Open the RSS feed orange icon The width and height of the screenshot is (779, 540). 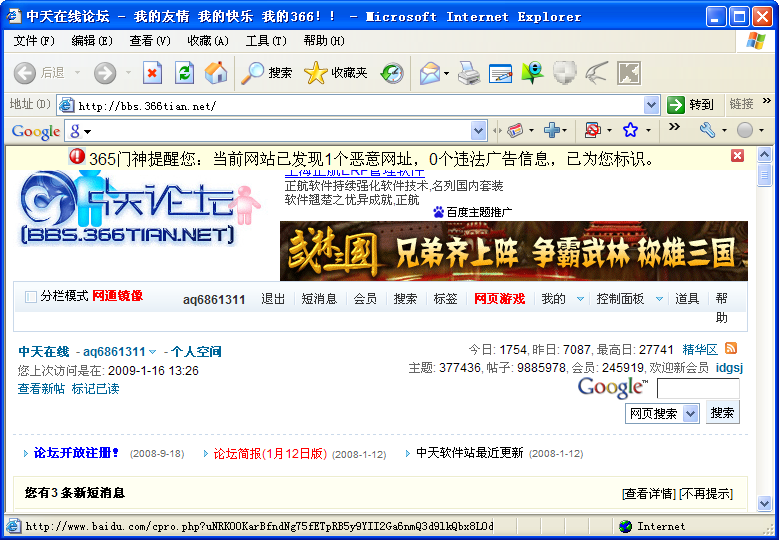pyautogui.click(x=731, y=348)
